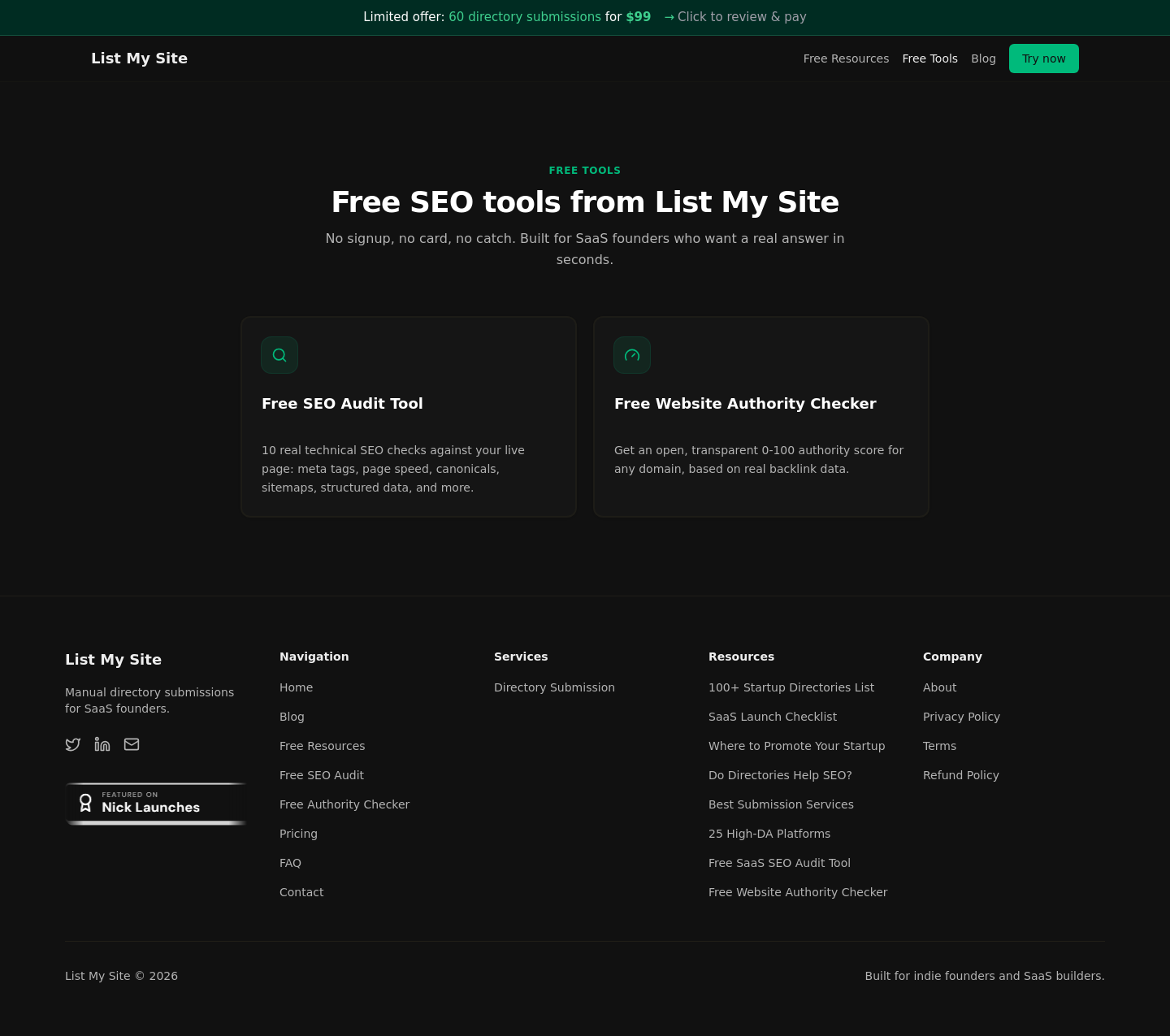The image size is (1170, 1036).
Task: Open Privacy Policy link
Action: [x=961, y=717]
